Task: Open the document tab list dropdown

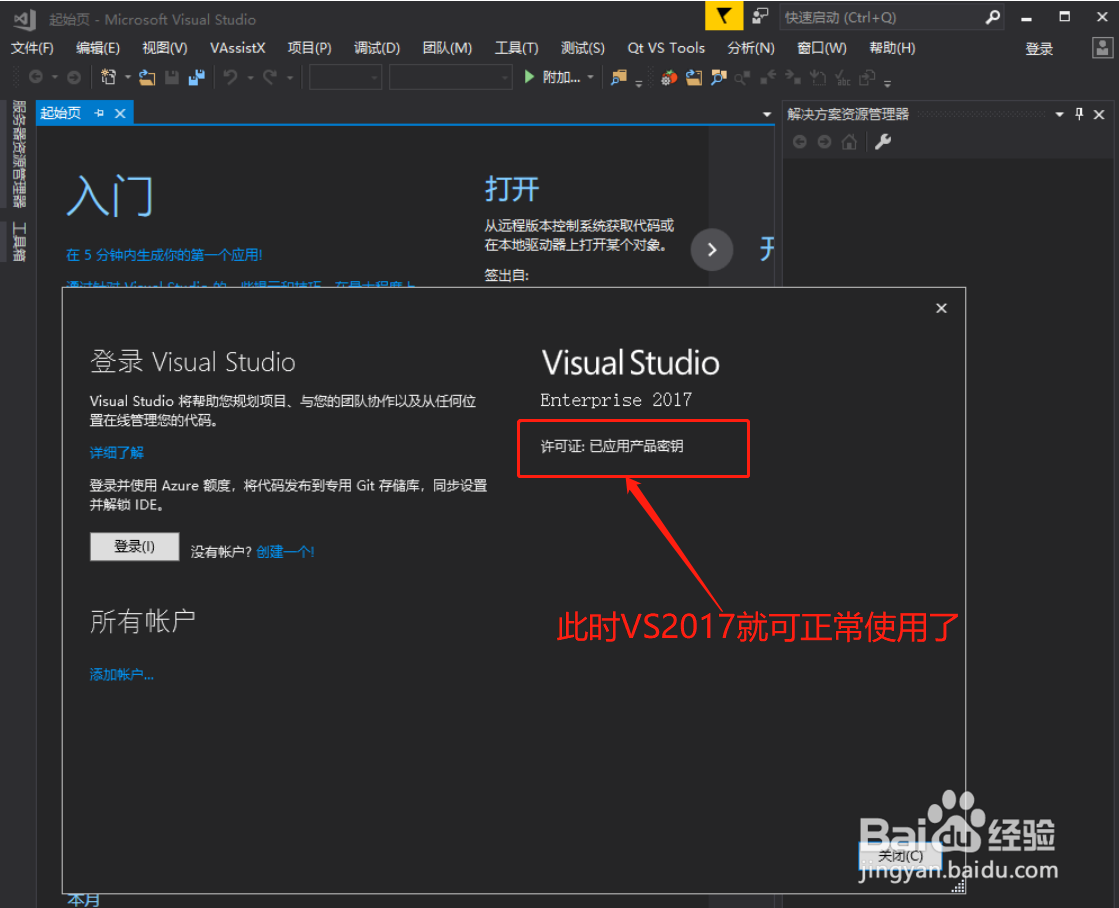Action: coord(766,114)
